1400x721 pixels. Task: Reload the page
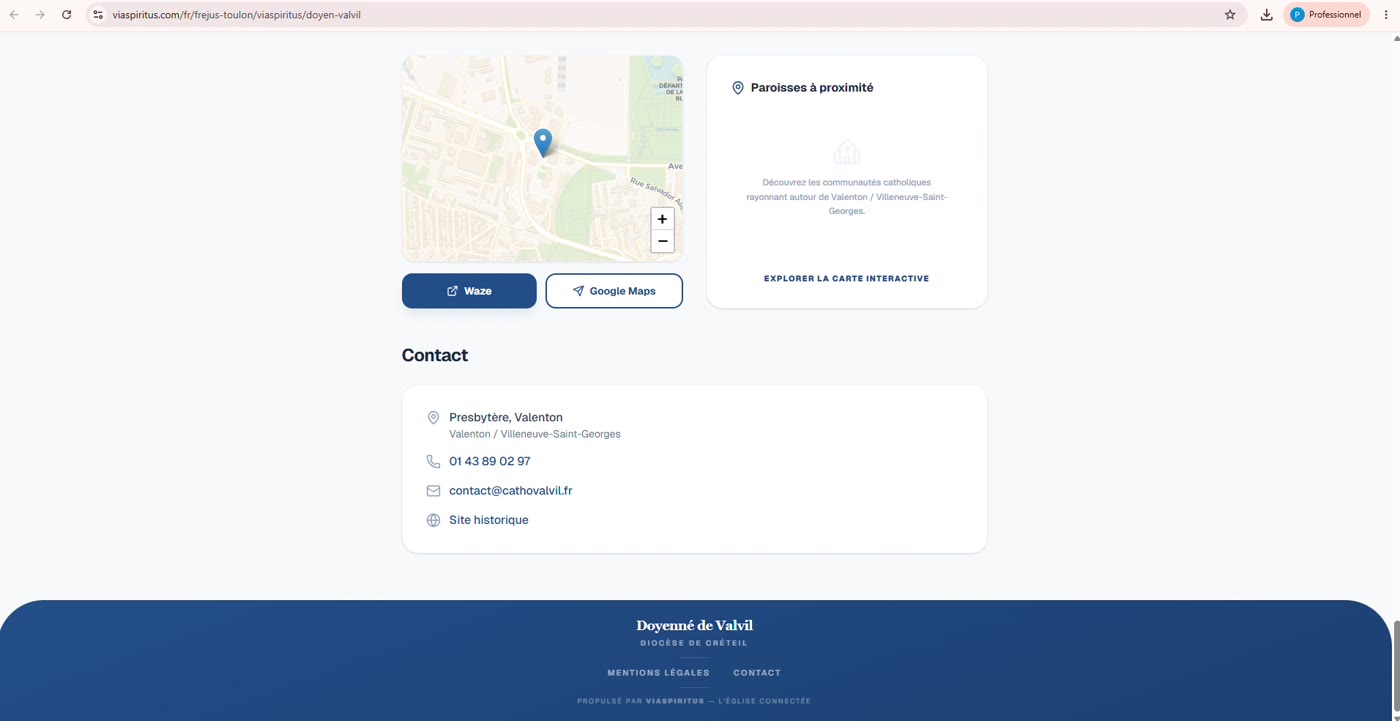[x=67, y=15]
